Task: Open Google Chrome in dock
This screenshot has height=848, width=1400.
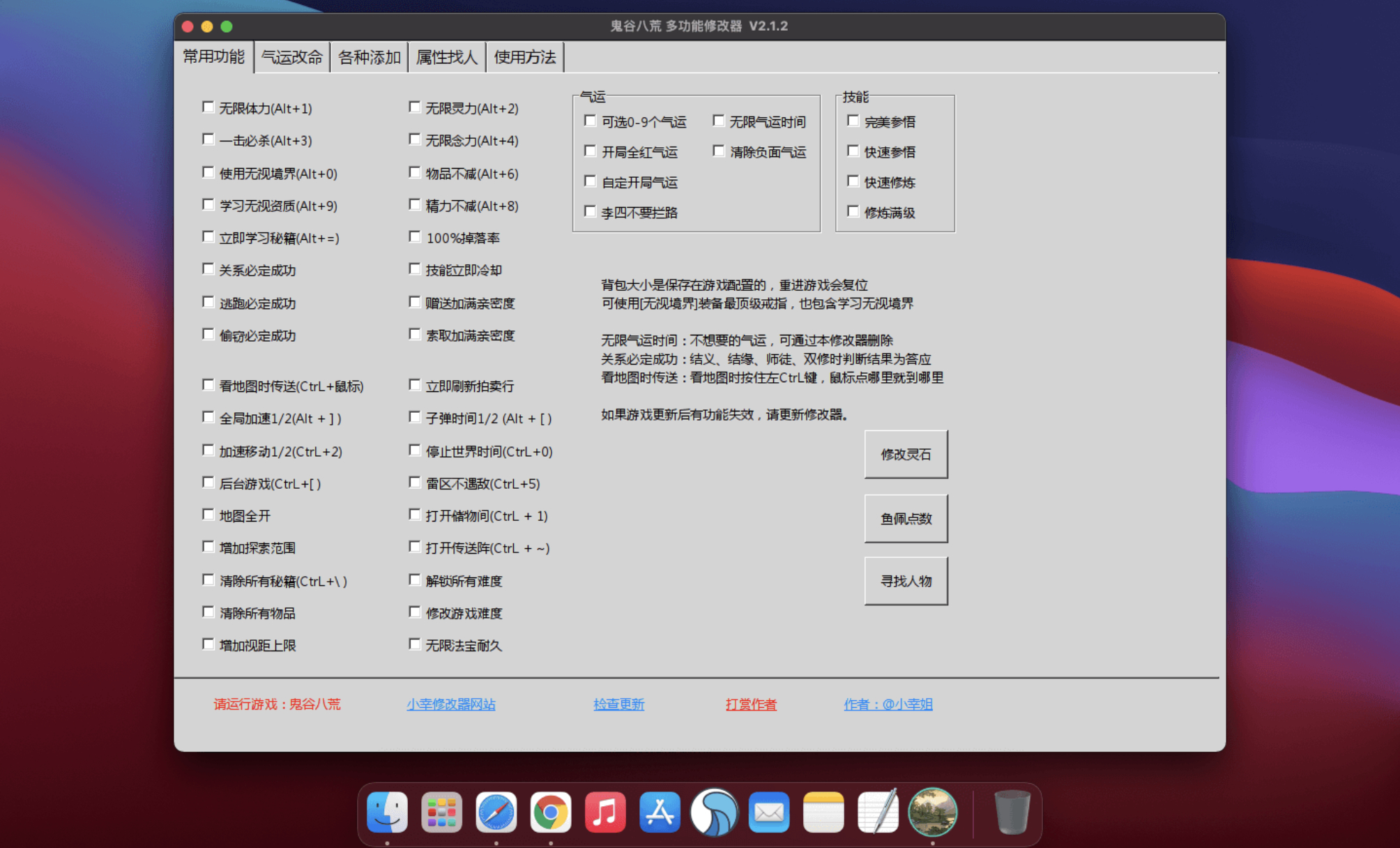Action: coord(550,812)
